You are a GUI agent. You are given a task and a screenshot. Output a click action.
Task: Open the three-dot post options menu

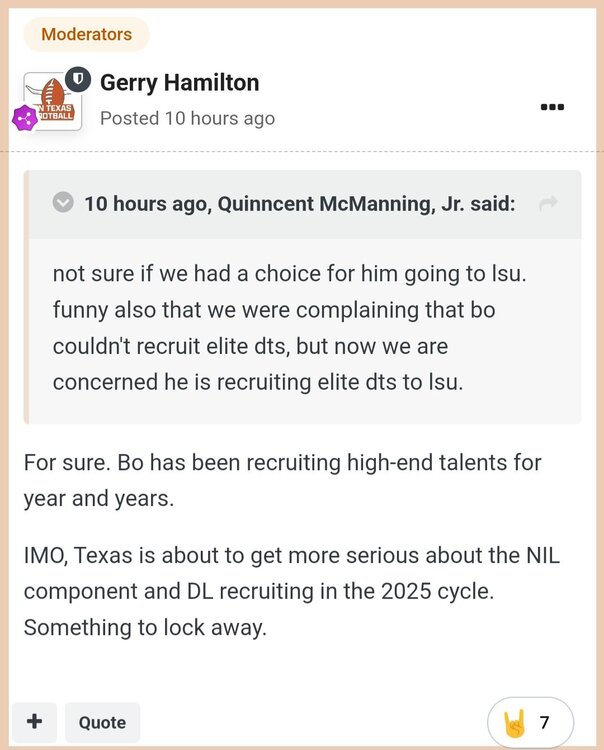pos(551,107)
